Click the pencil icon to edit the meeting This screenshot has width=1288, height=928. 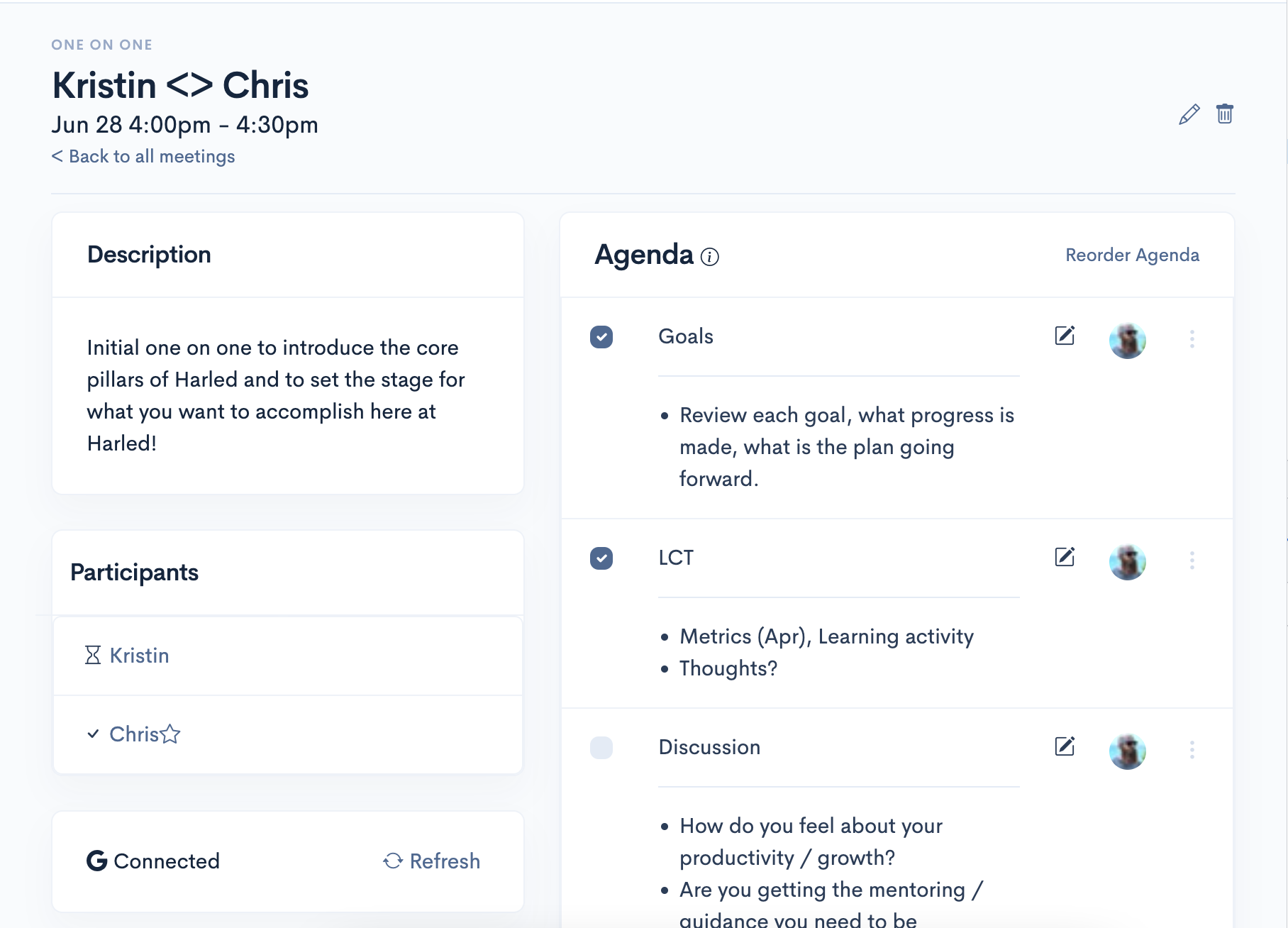(x=1189, y=114)
